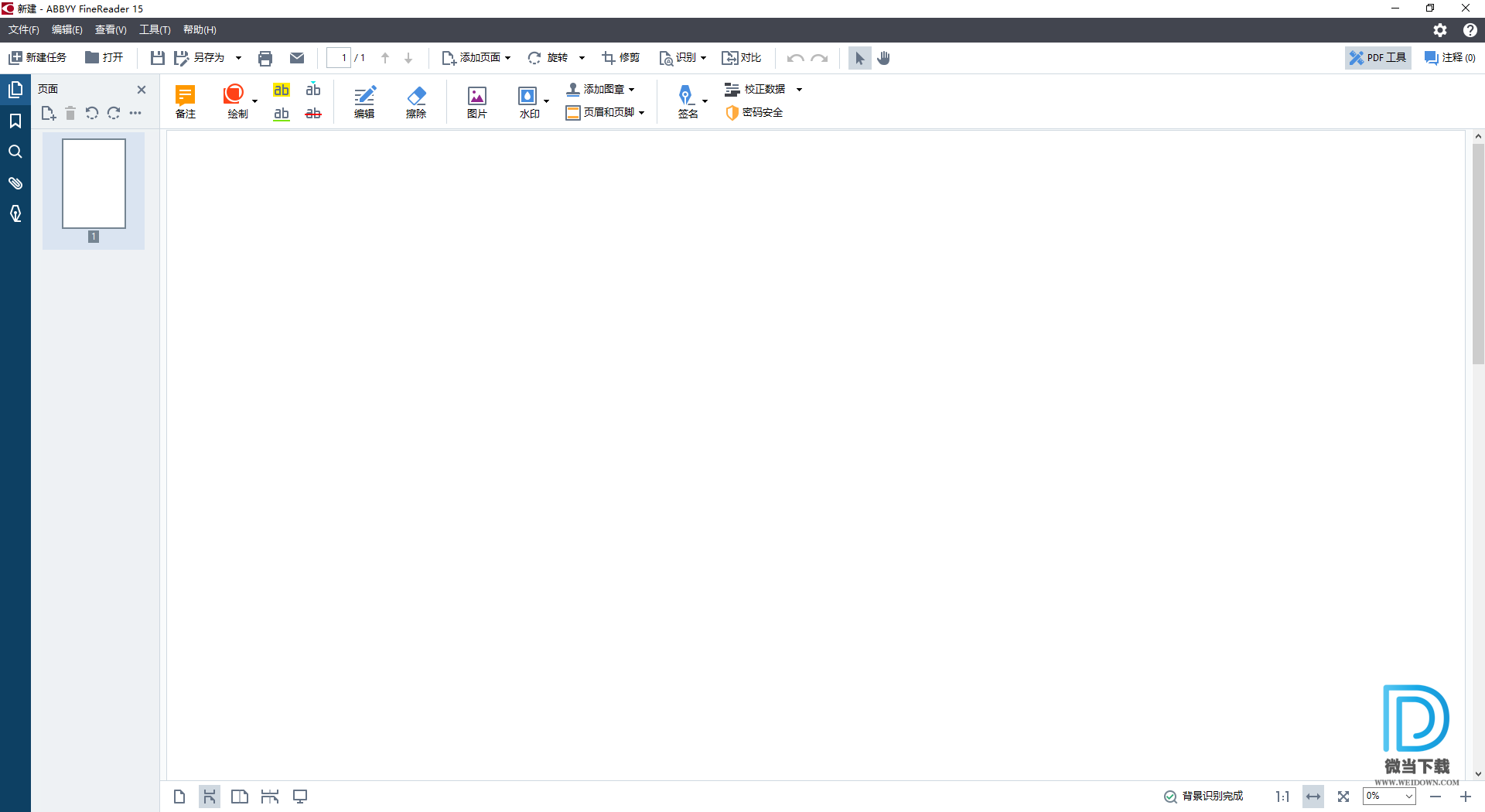Expand the Rotate dropdown arrow

pyautogui.click(x=582, y=58)
